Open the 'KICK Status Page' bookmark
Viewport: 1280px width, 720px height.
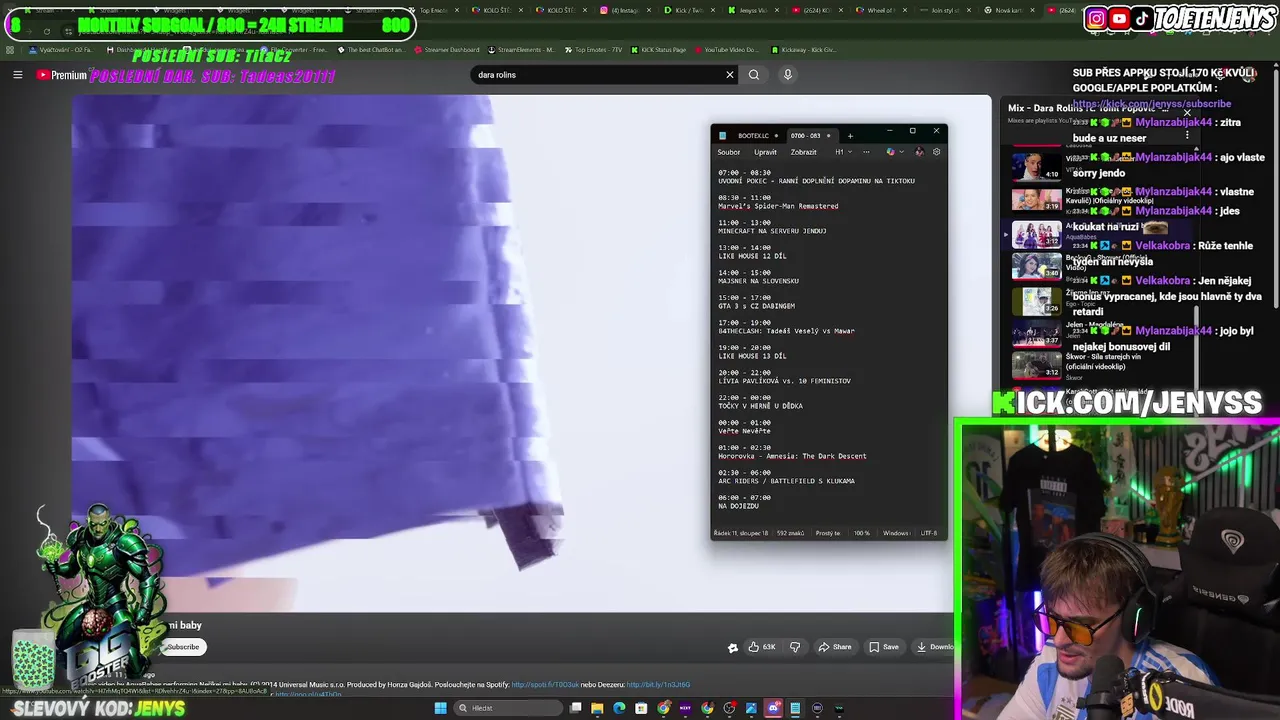click(658, 49)
